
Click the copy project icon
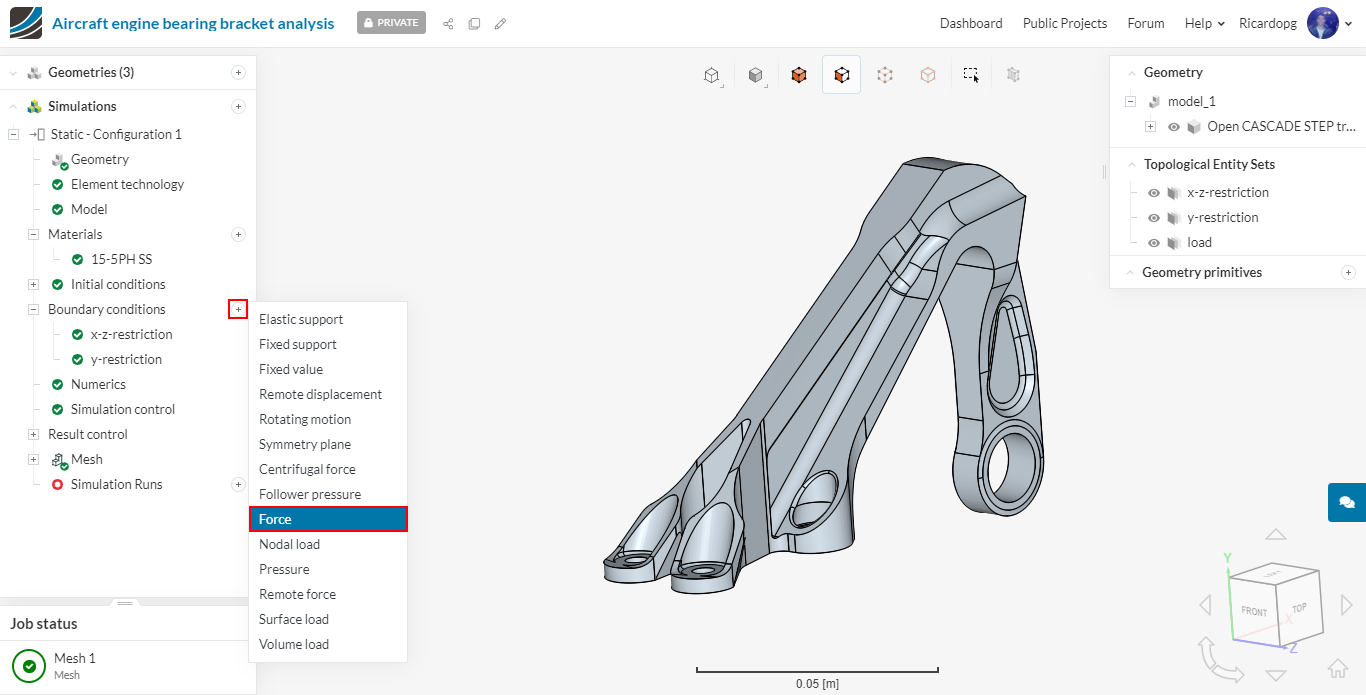474,23
